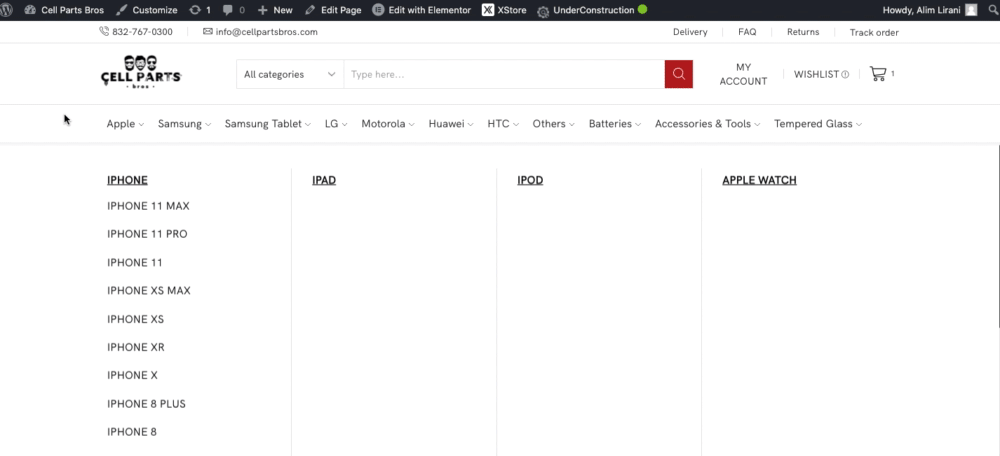Open the Returns link

(803, 32)
